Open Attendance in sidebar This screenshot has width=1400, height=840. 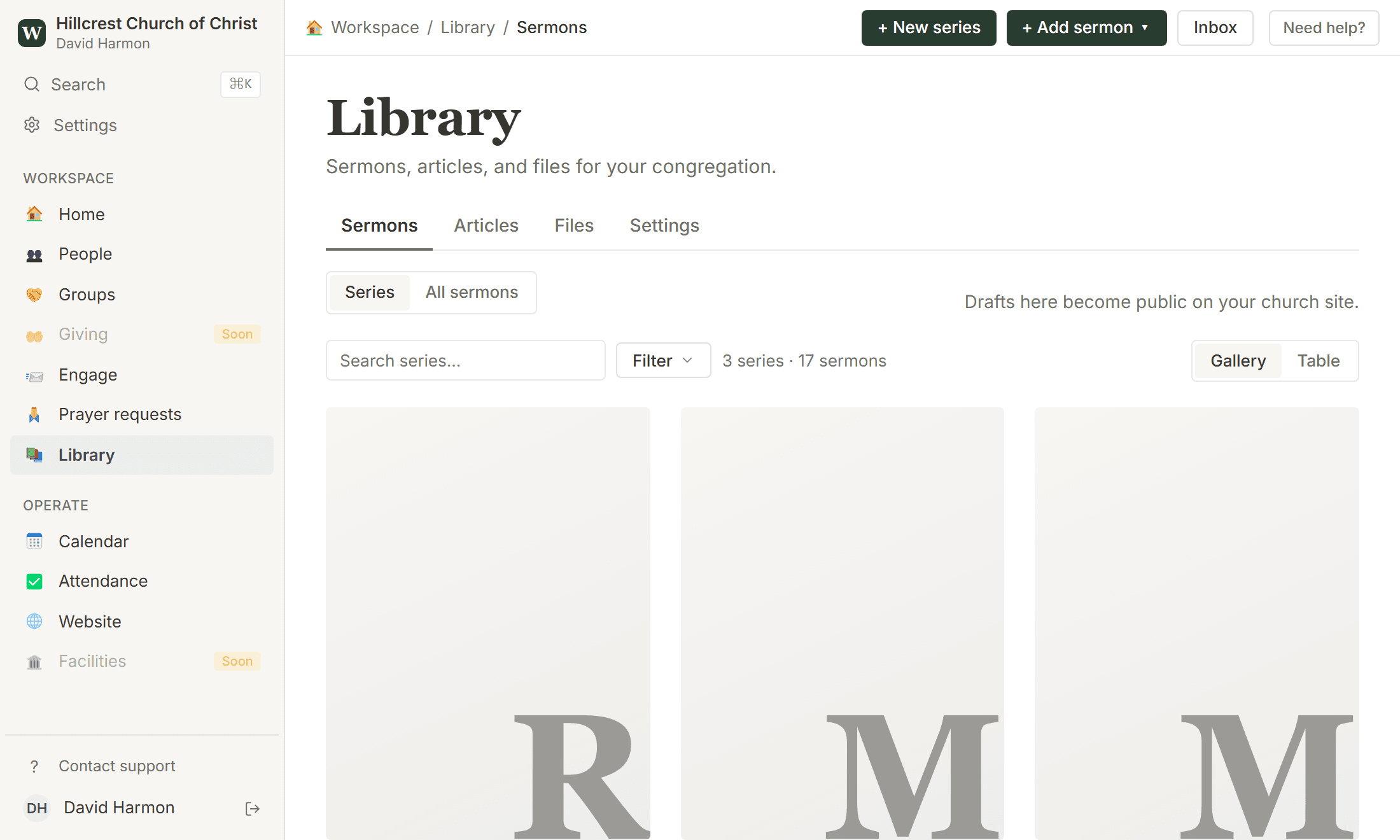[142, 581]
